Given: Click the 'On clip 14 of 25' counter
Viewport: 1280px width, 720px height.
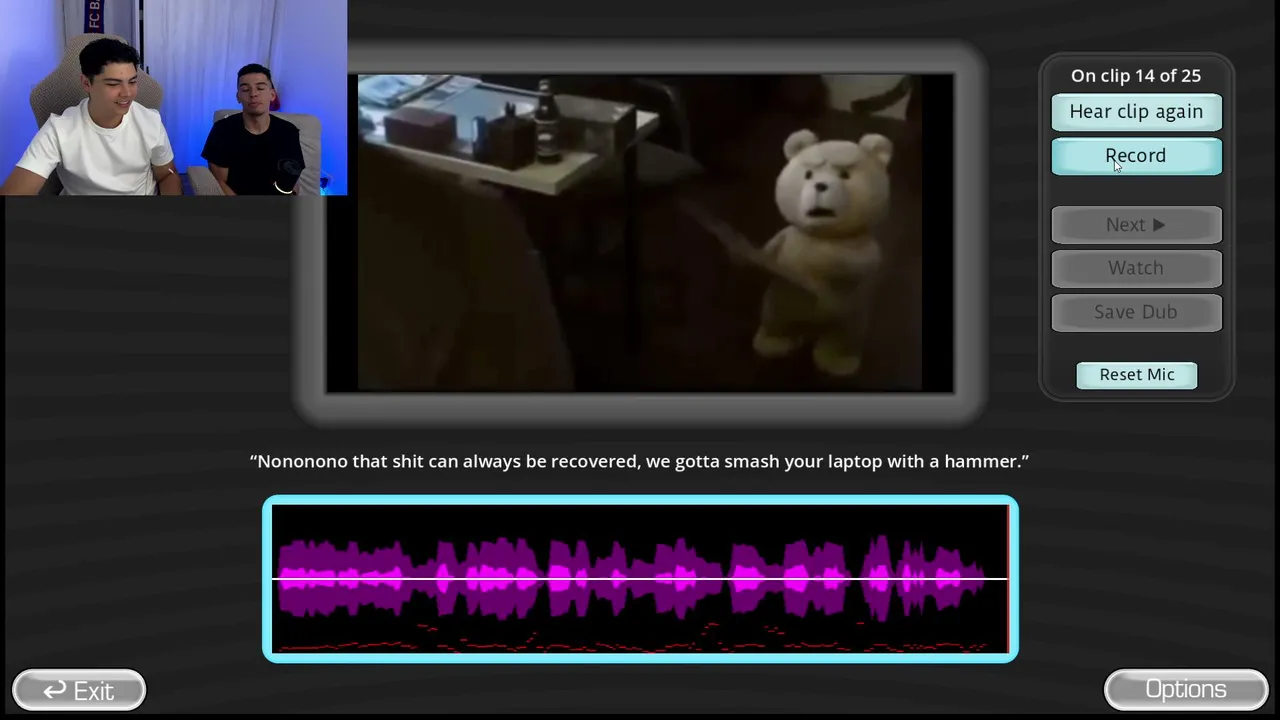Looking at the screenshot, I should click(x=1136, y=76).
